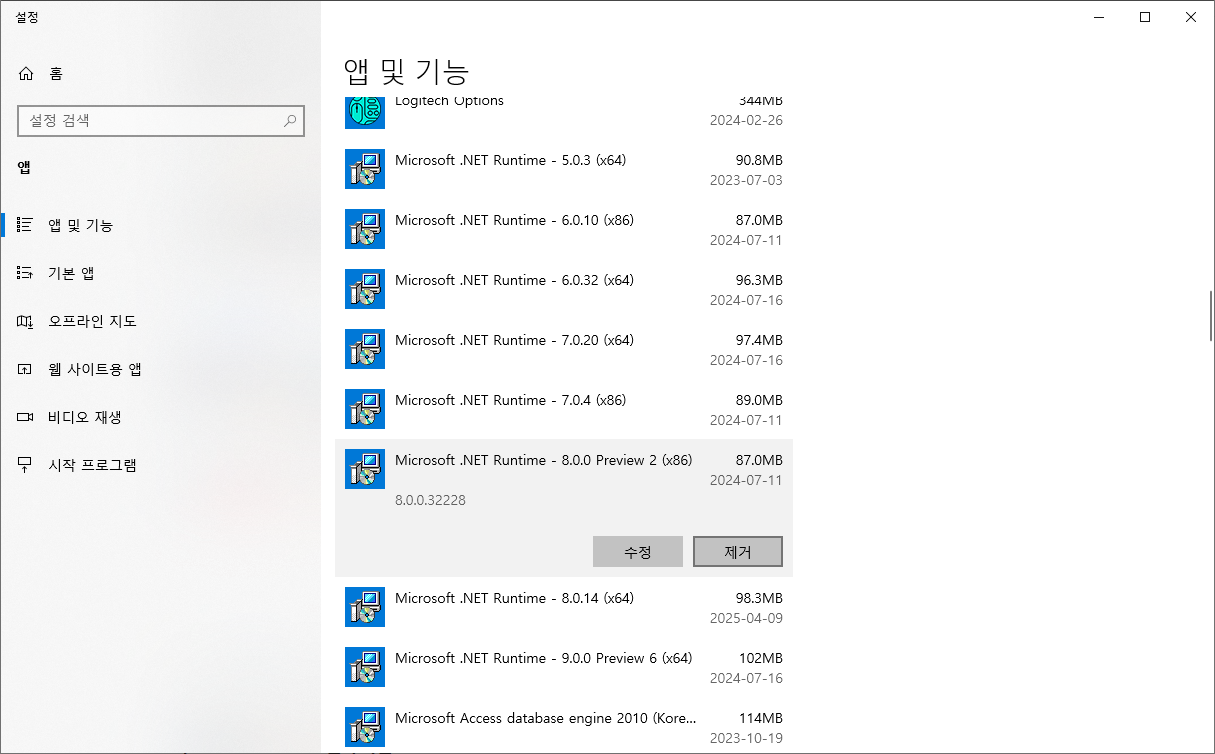Click icon of .NET Runtime 7.0.4 (x86)
The width and height of the screenshot is (1215, 754).
click(x=365, y=409)
